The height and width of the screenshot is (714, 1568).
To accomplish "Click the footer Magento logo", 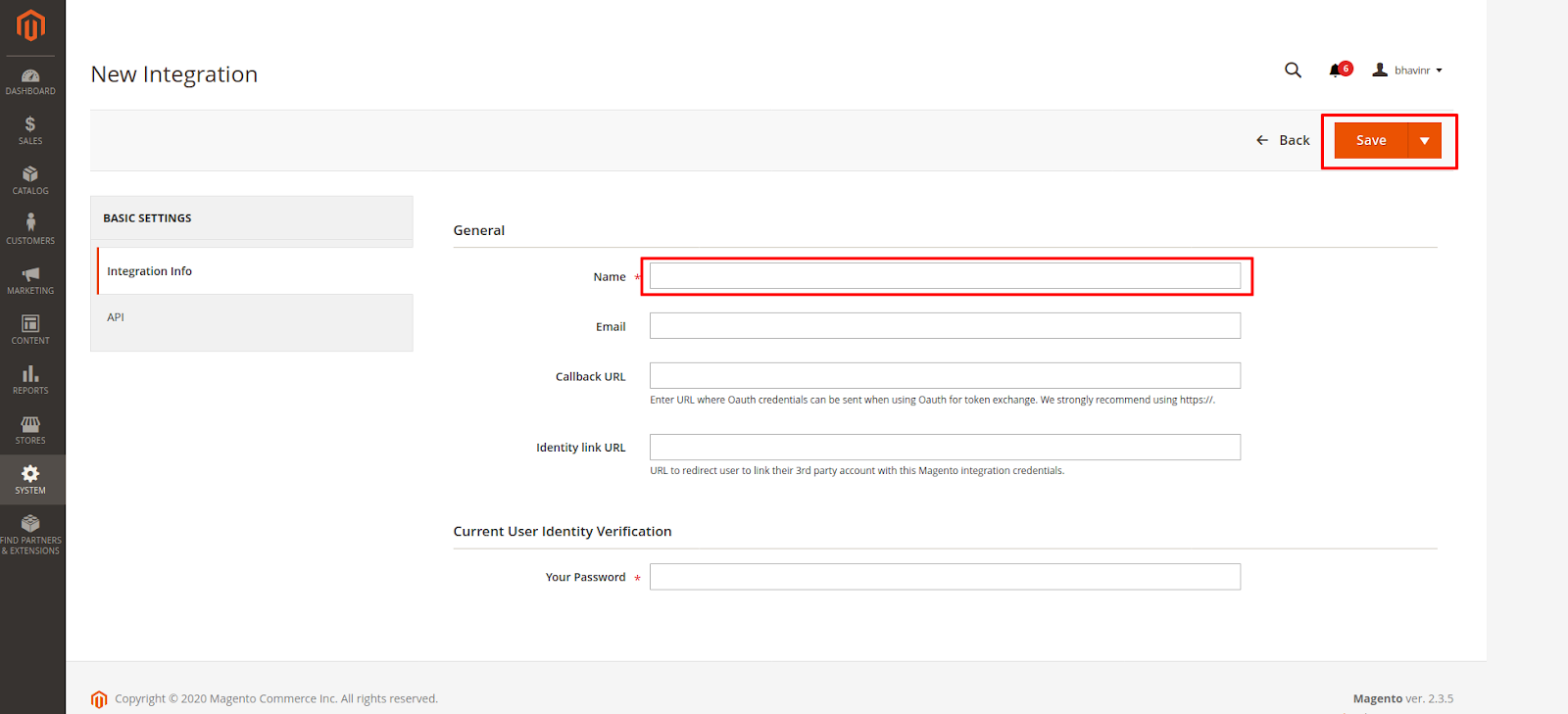I will [x=99, y=699].
